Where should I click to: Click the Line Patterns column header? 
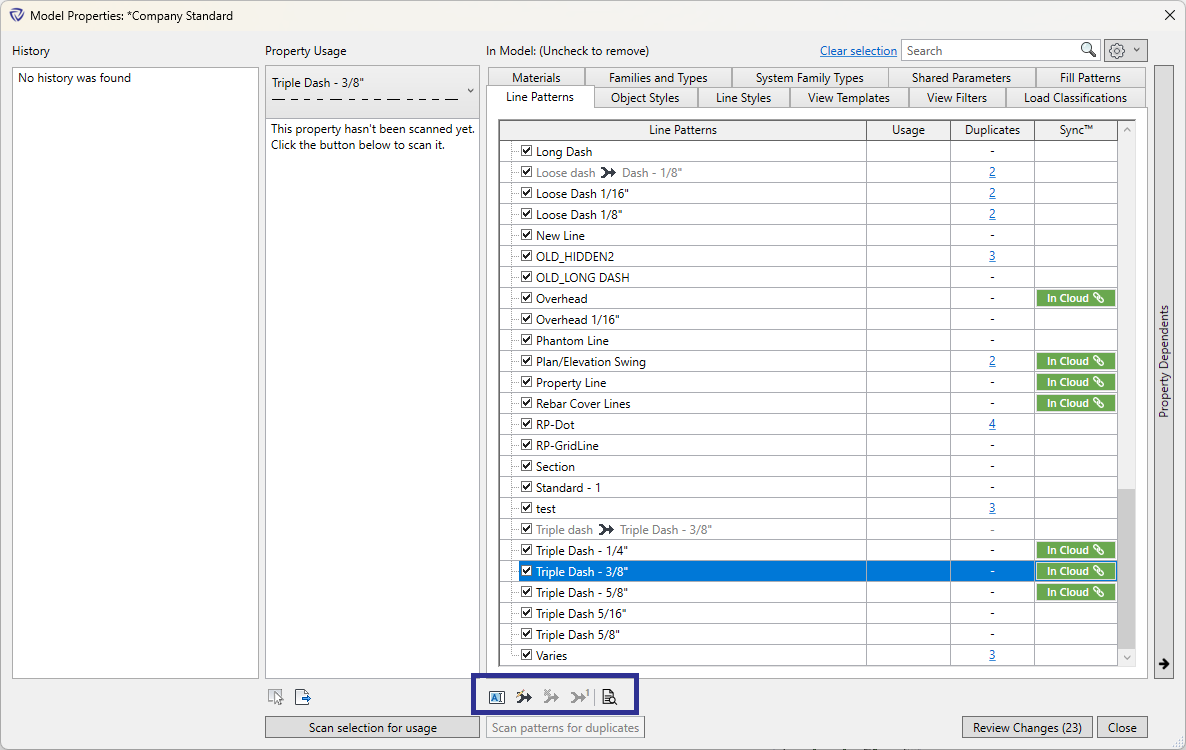click(682, 130)
